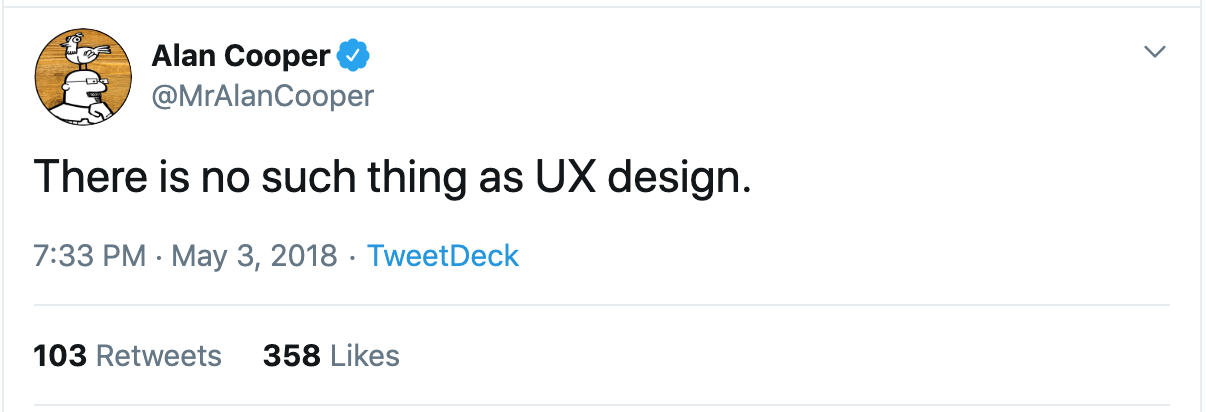Click the 7:33 PM time text
Viewport: 1206px width, 412px height.
click(90, 256)
